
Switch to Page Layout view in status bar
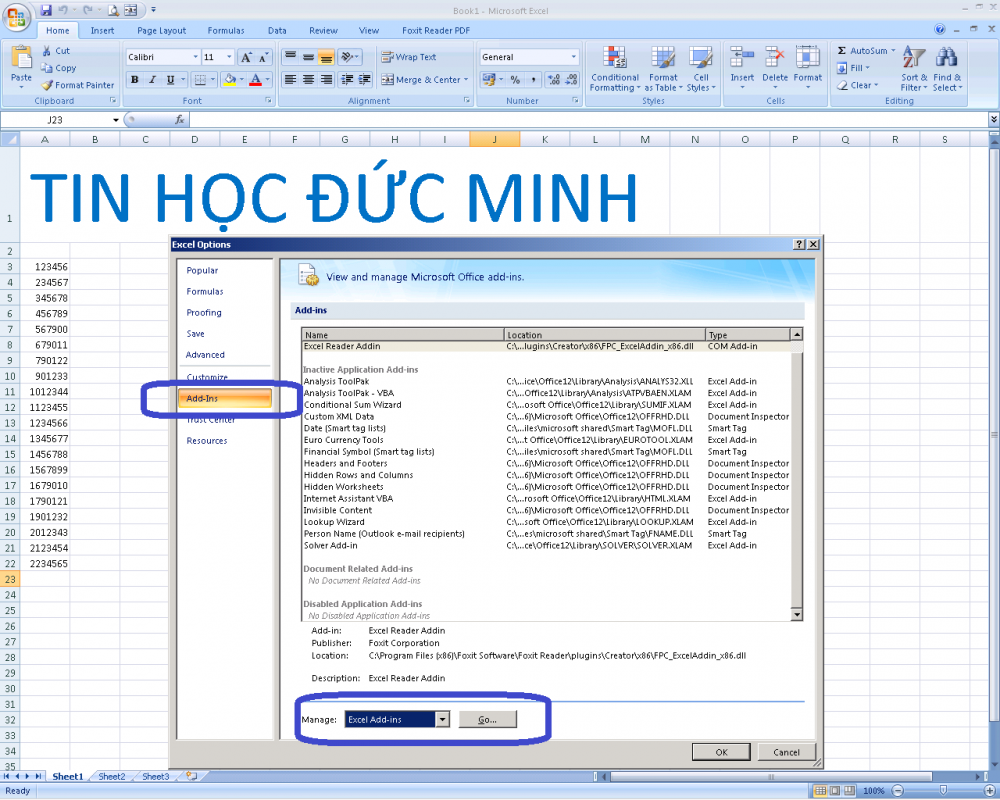[x=835, y=791]
